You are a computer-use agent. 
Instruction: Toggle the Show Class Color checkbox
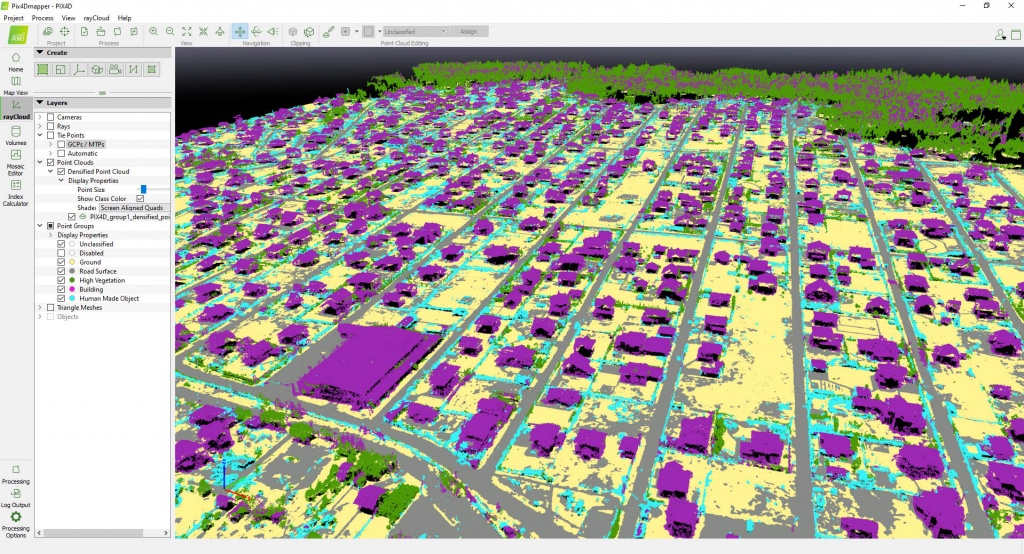pyautogui.click(x=140, y=199)
